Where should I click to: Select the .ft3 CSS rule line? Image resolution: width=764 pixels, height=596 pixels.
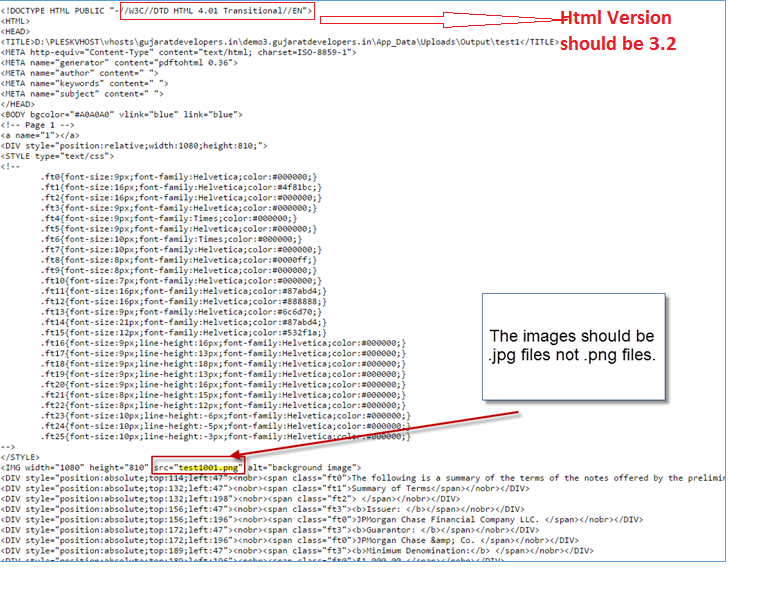click(179, 208)
